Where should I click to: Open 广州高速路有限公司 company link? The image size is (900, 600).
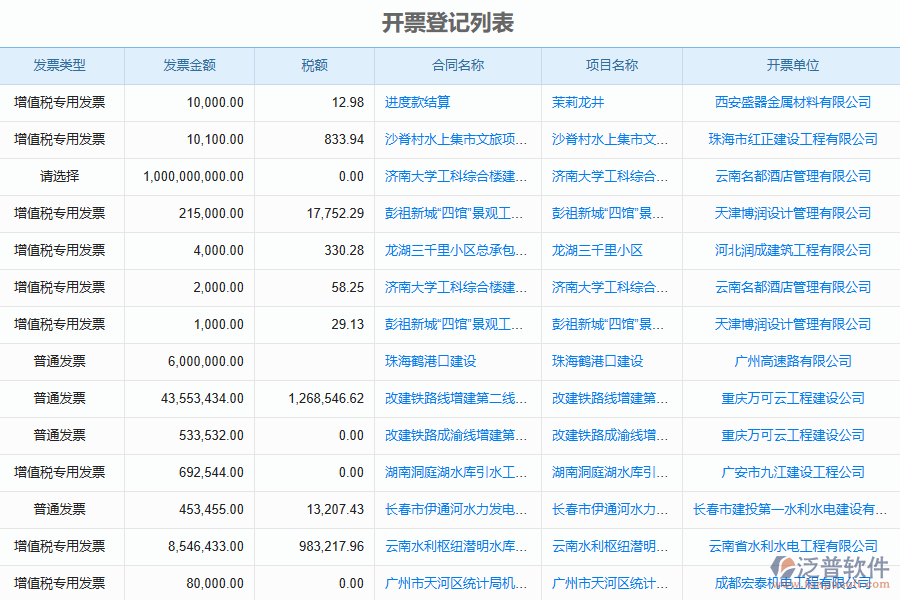(793, 361)
